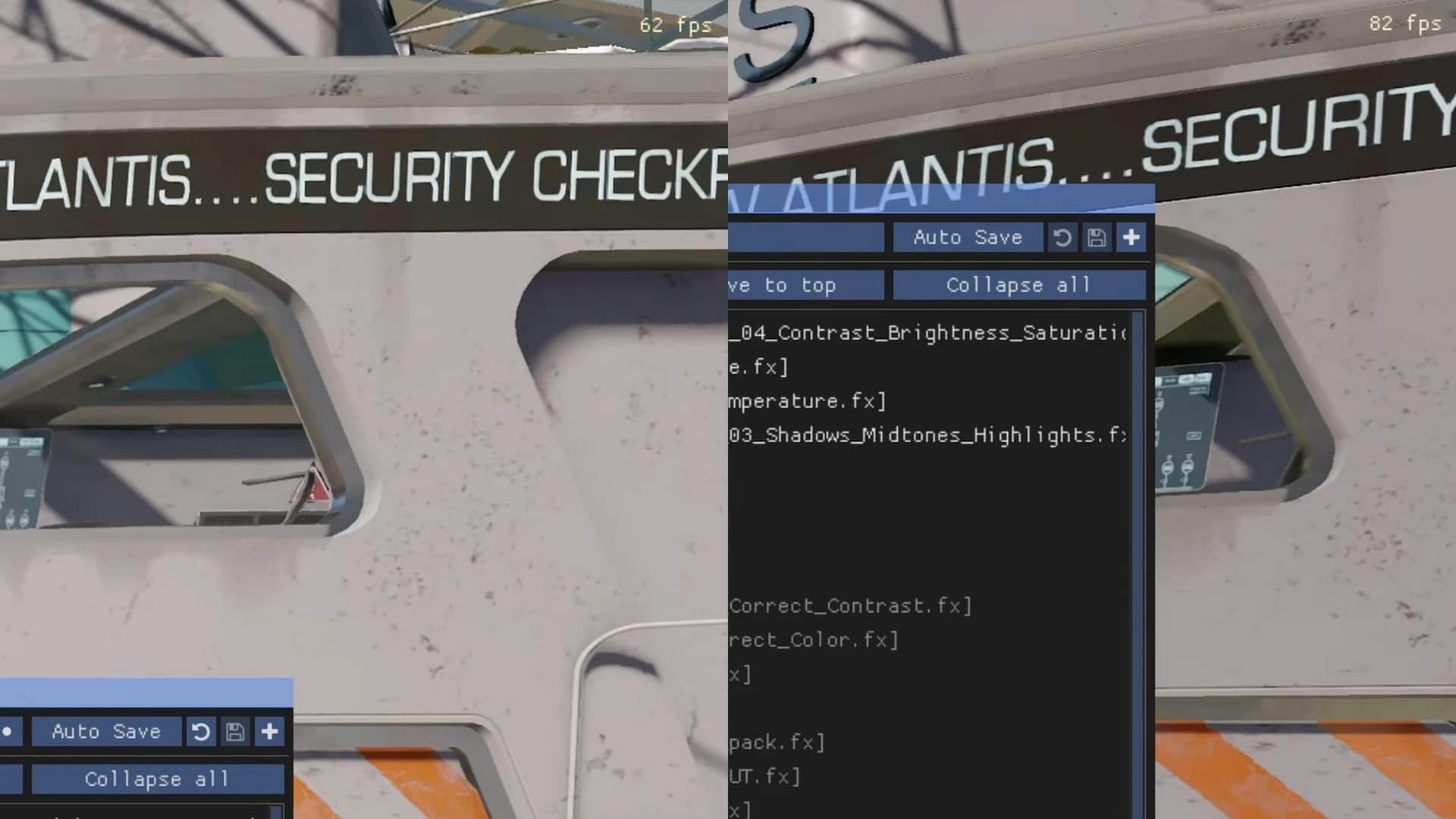Click the add (+) icon in right panel
The width and height of the screenshot is (1456, 819).
coord(1131,237)
